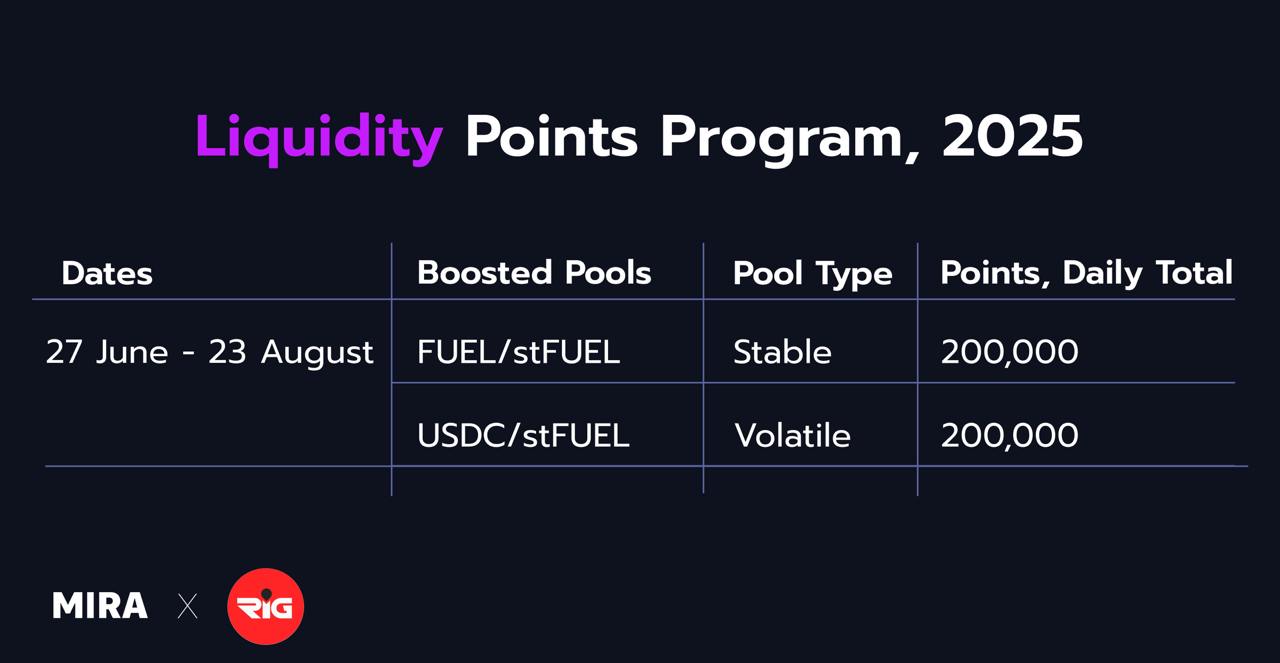The image size is (1280, 663).
Task: Click the X symbol between the logos
Action: (x=187, y=606)
